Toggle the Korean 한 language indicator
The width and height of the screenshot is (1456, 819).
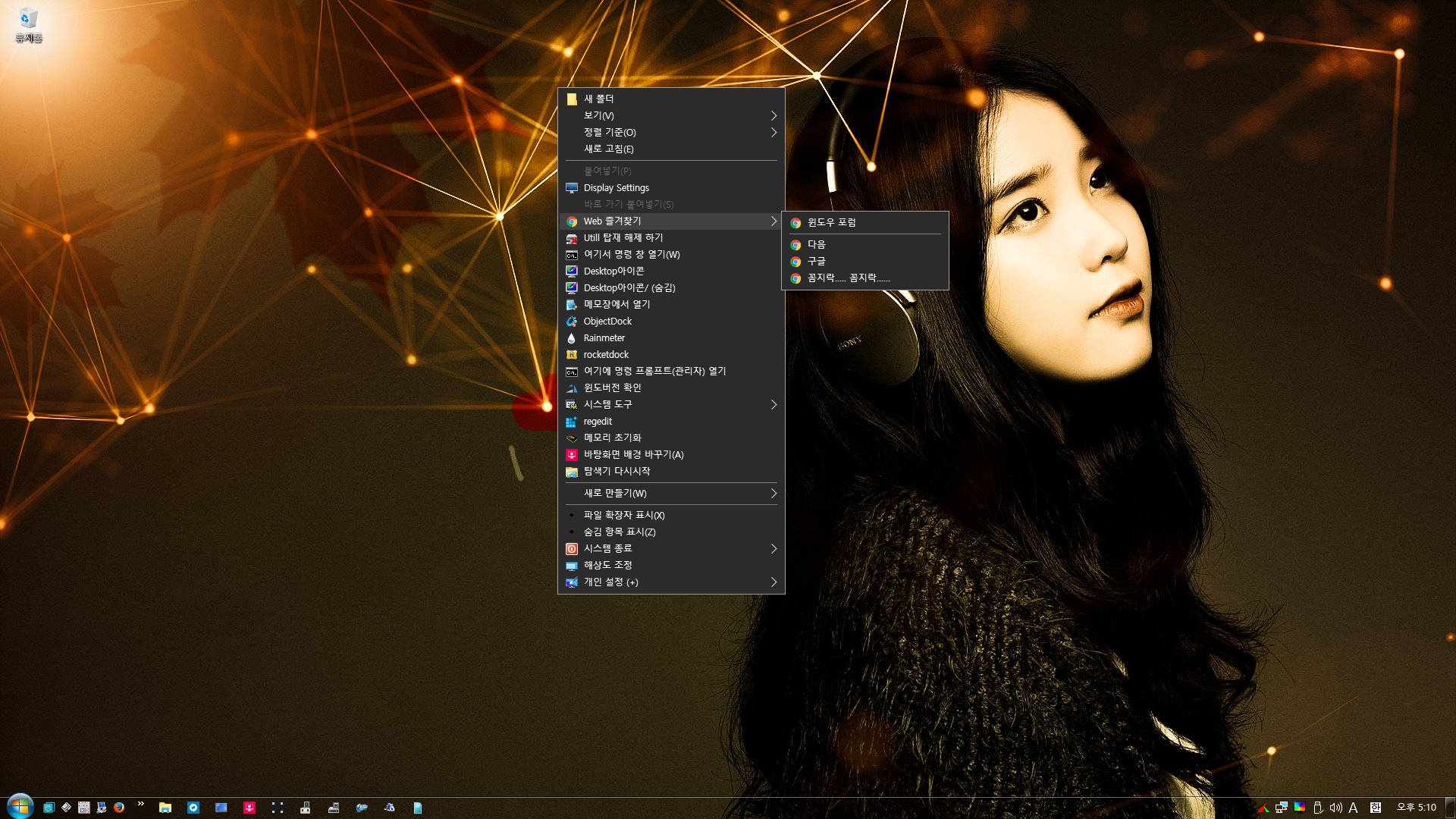click(1376, 808)
